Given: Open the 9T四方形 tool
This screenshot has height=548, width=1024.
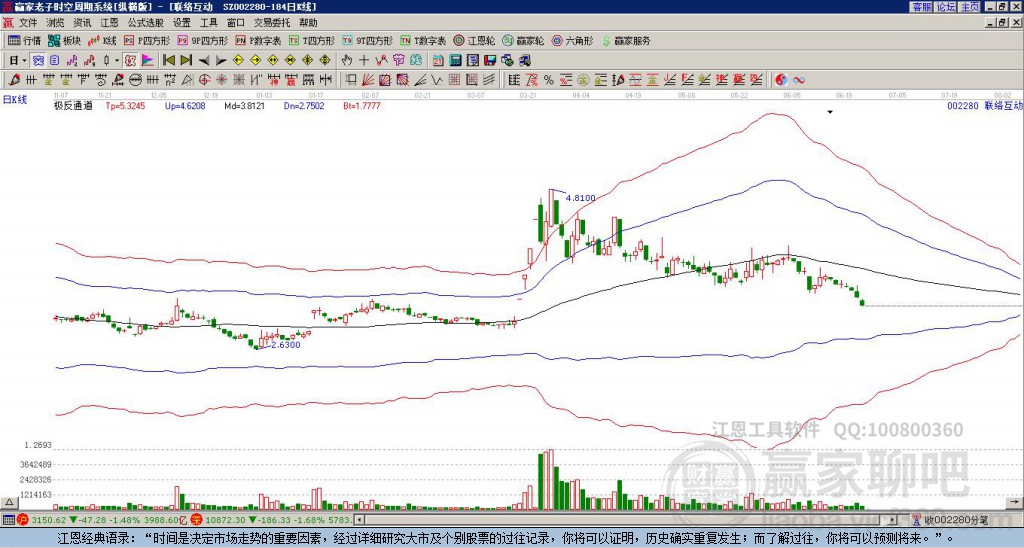Looking at the screenshot, I should tap(367, 40).
